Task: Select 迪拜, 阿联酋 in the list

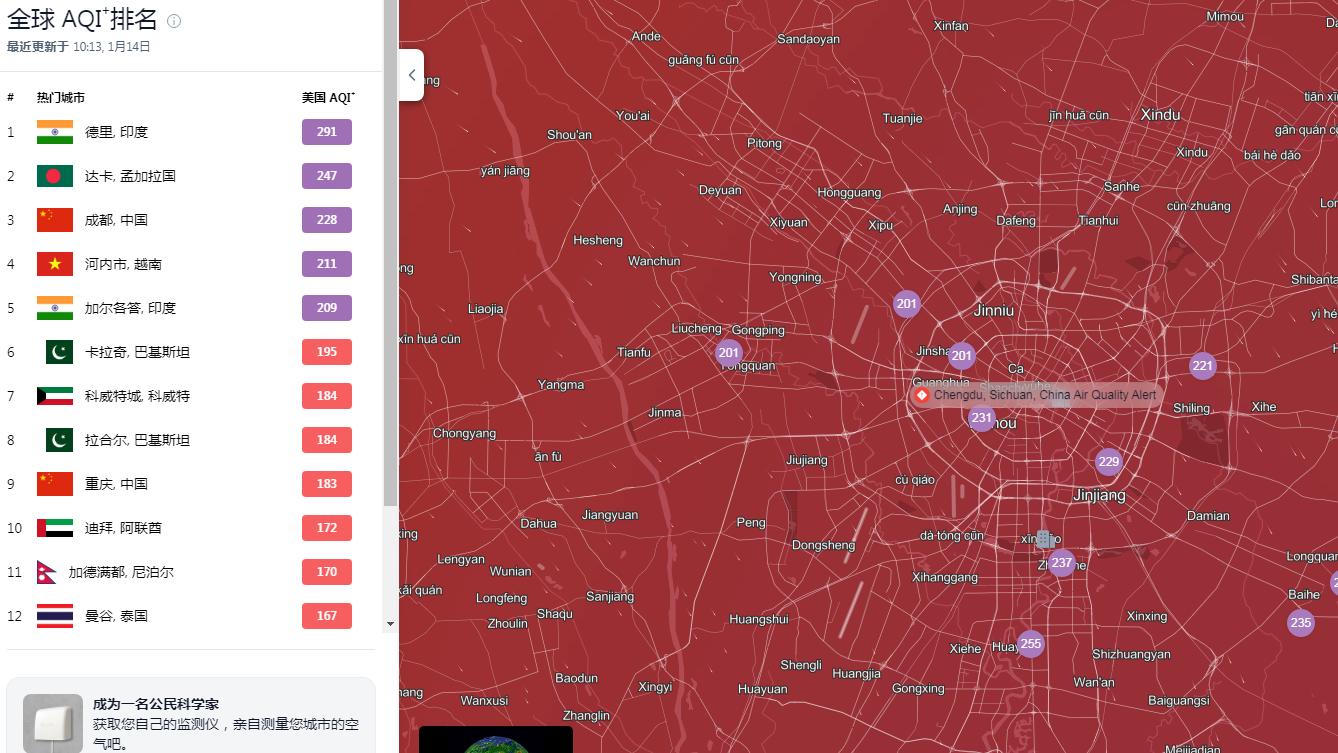Action: point(123,528)
